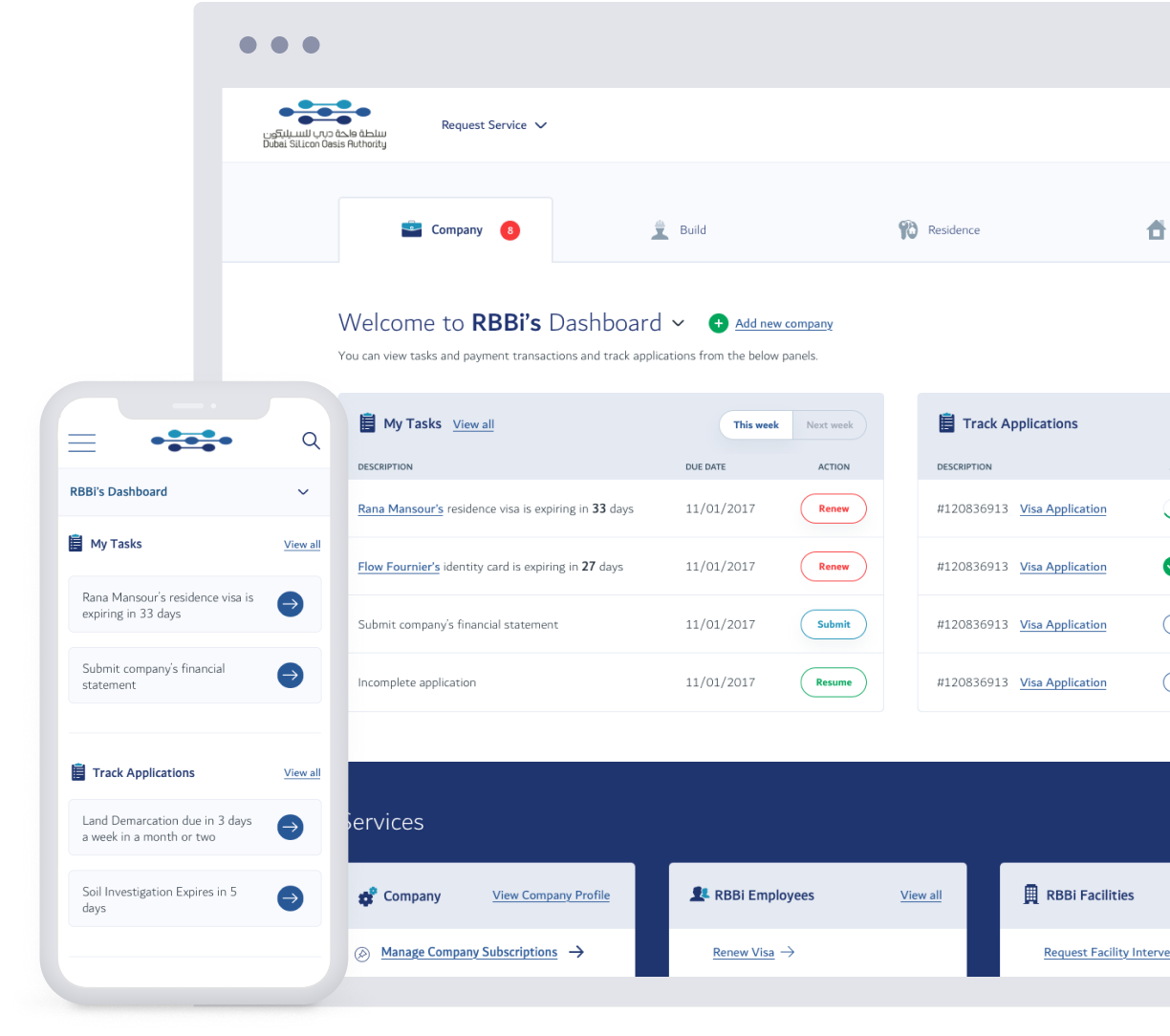
Task: Open the mobile hamburger menu
Action: click(82, 442)
